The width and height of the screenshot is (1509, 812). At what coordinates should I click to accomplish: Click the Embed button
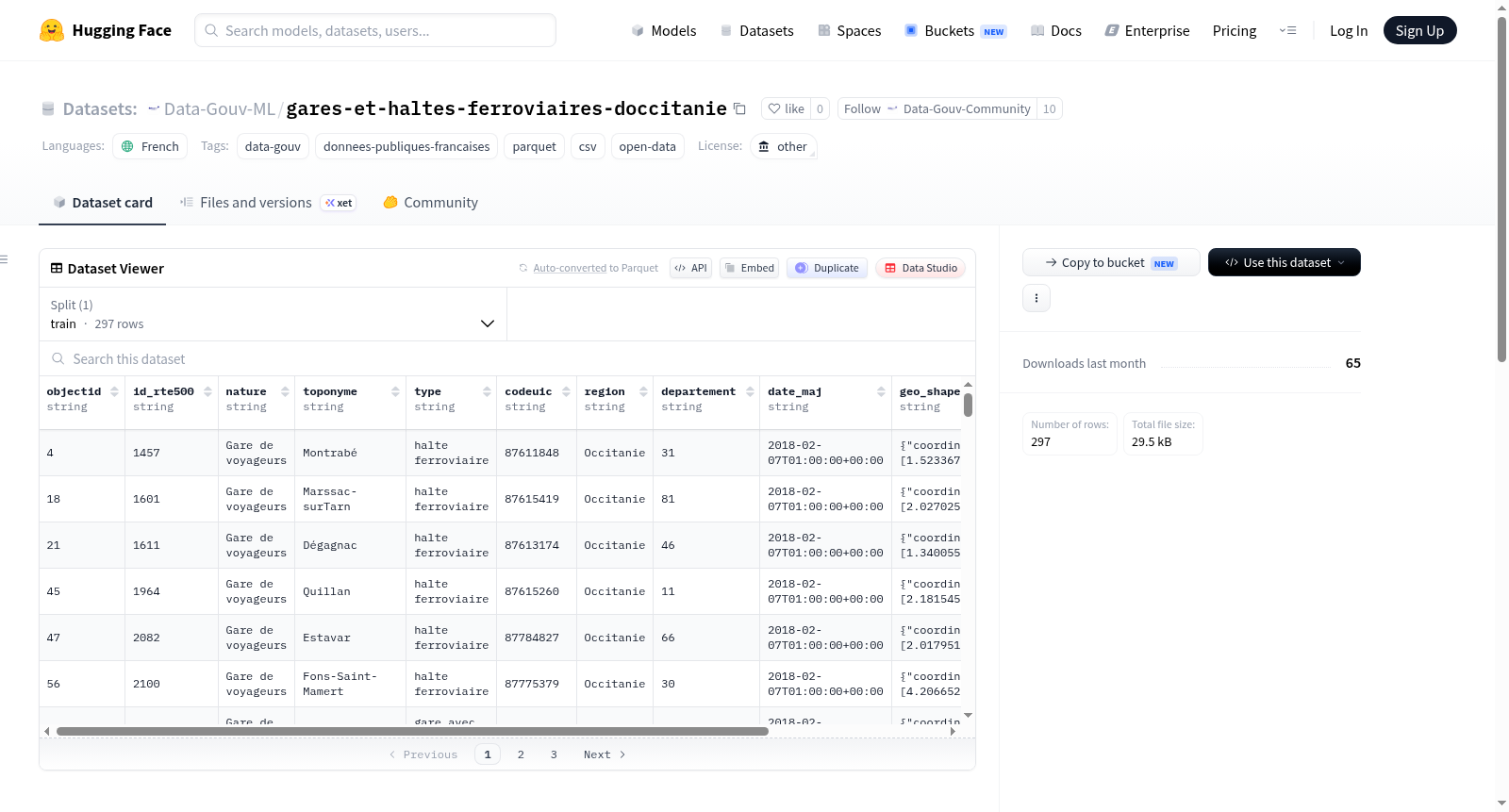tap(749, 268)
